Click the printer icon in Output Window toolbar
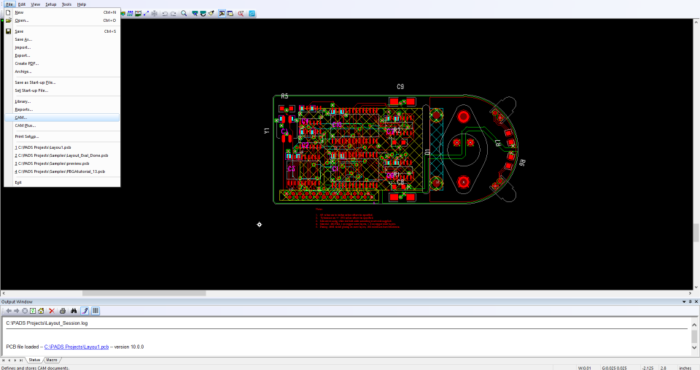Viewport: 700px width, 370px height. pos(63,311)
